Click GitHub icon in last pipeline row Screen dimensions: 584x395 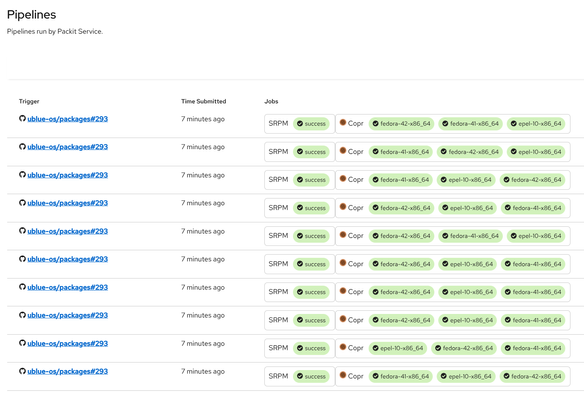(x=22, y=371)
